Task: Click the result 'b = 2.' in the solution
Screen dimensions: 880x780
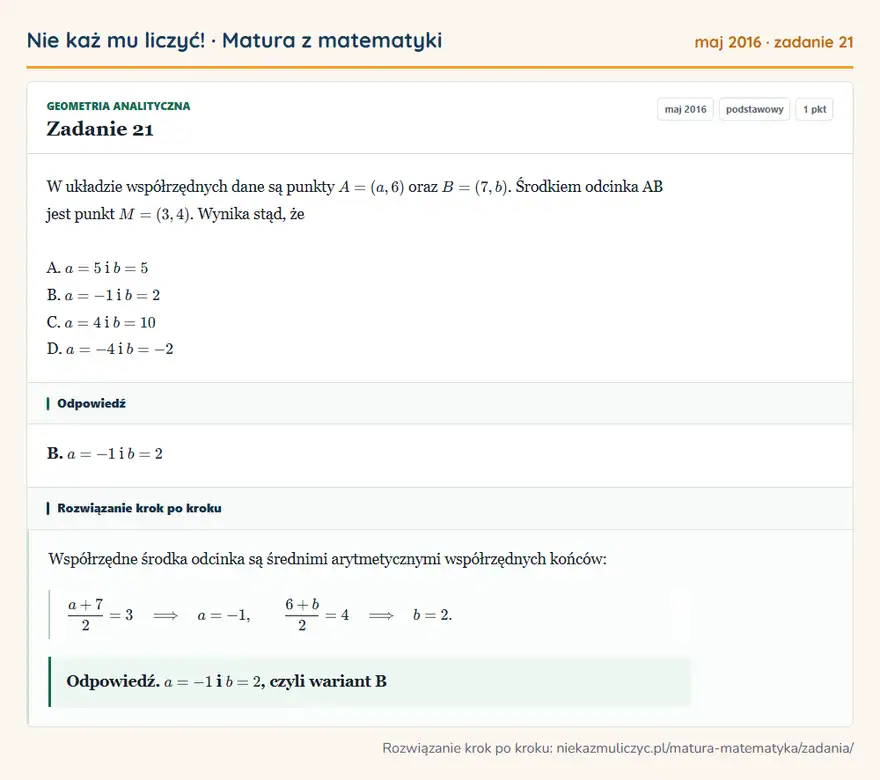Action: click(432, 615)
